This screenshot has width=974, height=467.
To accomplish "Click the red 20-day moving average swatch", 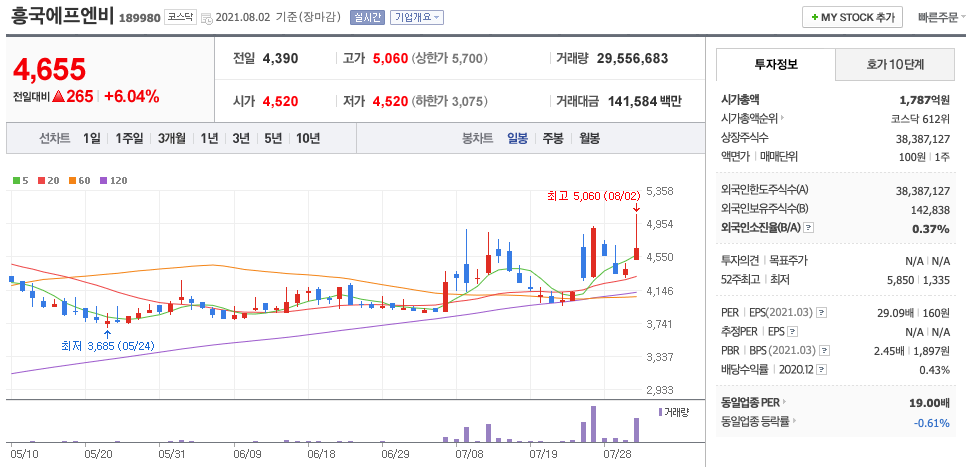I will [41, 181].
